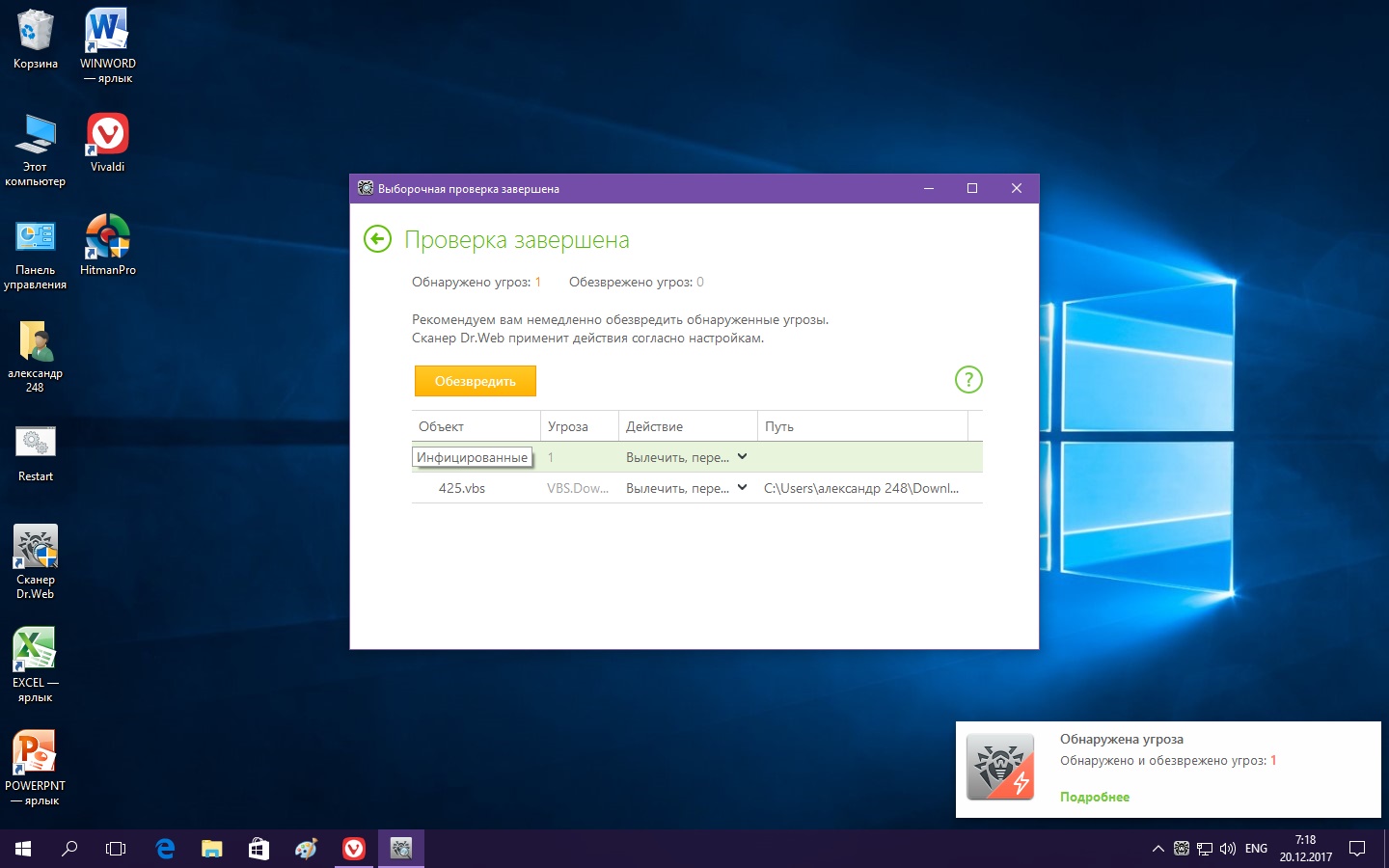Click the Обезврежено угроз counter text
Viewport: 1389px width, 868px height.
click(637, 282)
